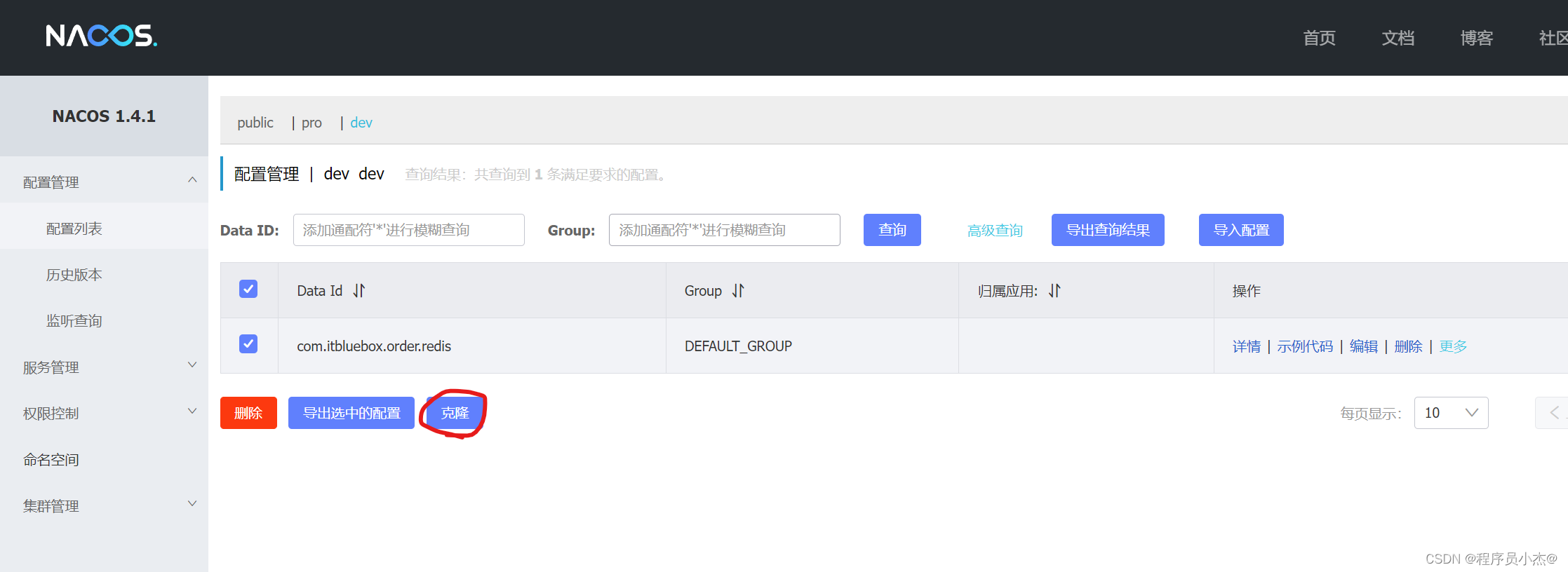Open 详情 for com.itbluebox.order.redis
The height and width of the screenshot is (572, 1568).
click(1247, 346)
